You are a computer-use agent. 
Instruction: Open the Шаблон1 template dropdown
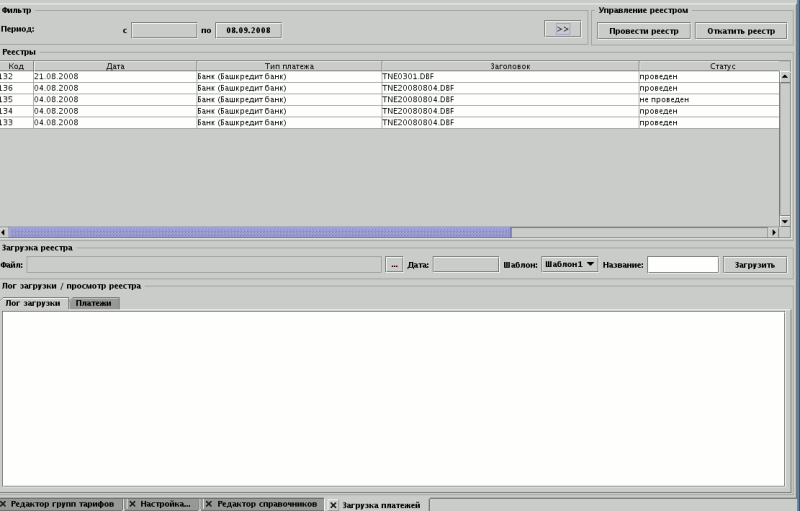pos(569,264)
